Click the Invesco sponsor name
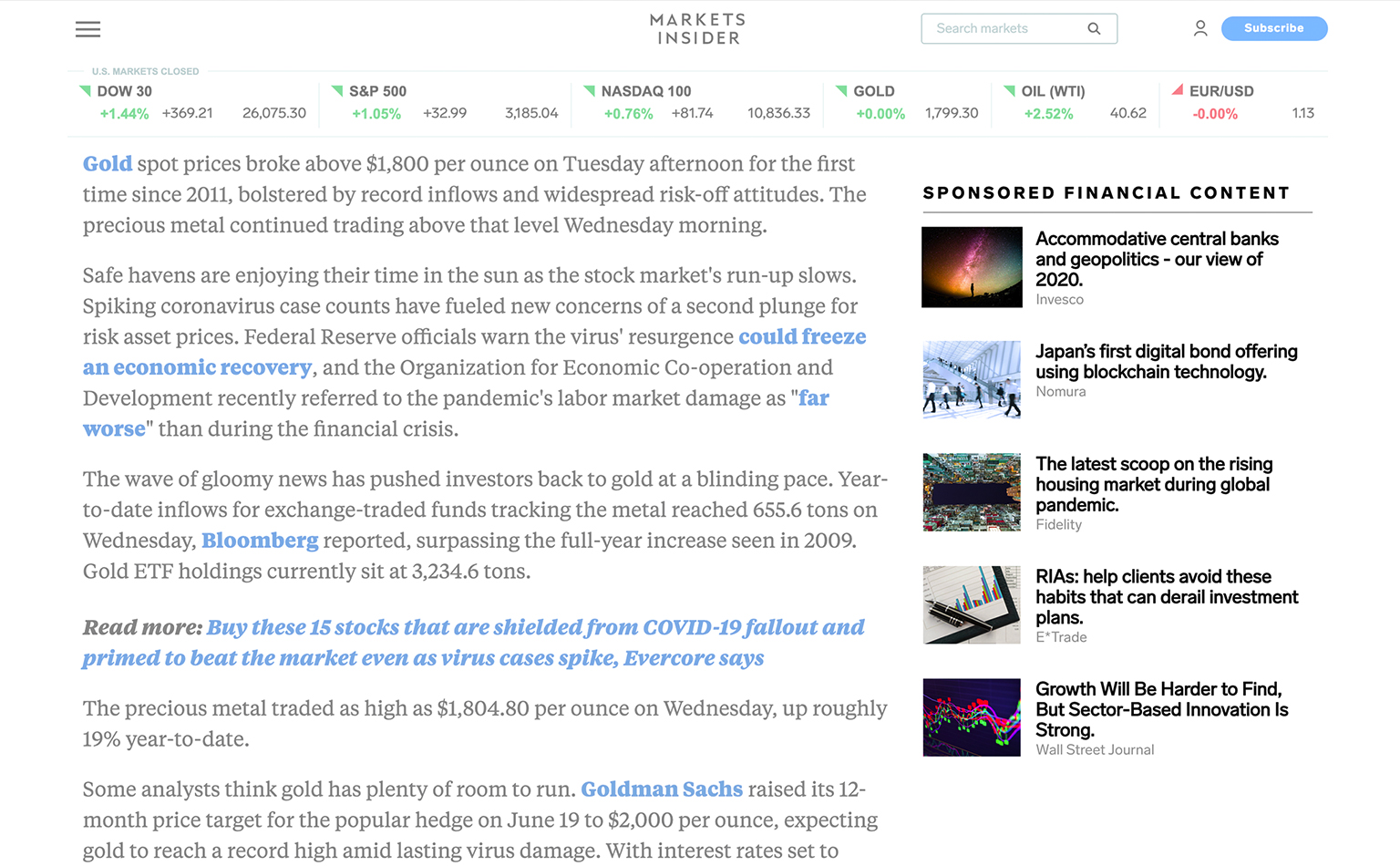The image size is (1400, 866). [1059, 300]
